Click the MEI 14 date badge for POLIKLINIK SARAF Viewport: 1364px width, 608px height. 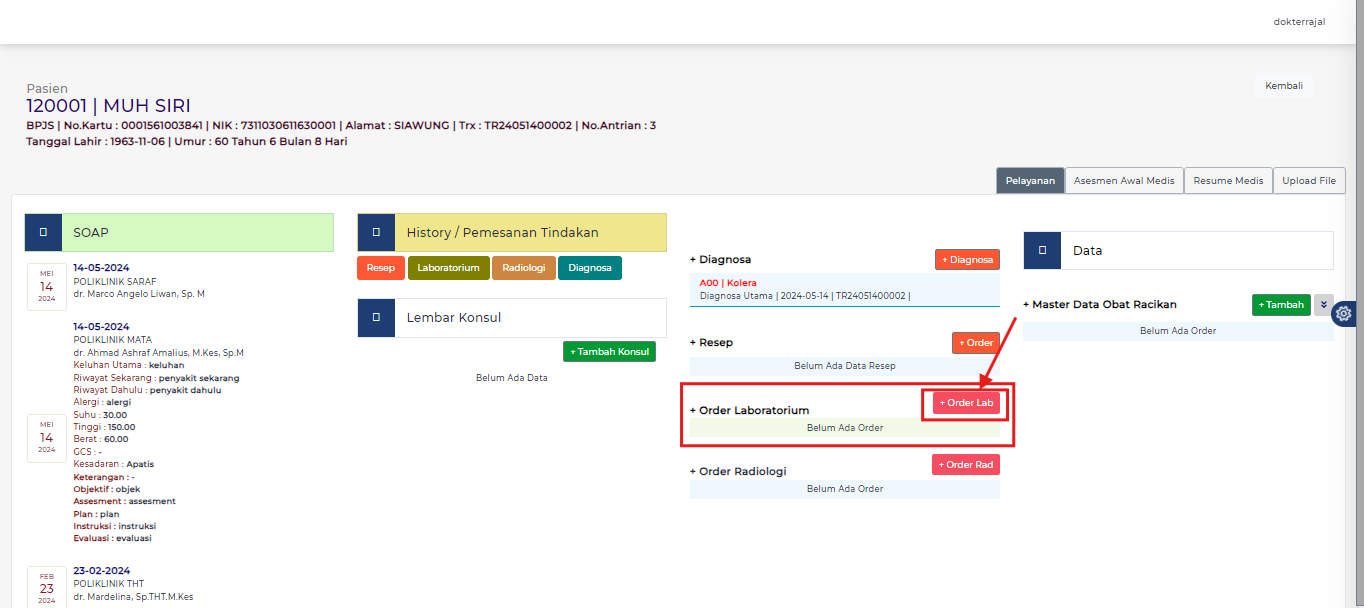[x=47, y=286]
